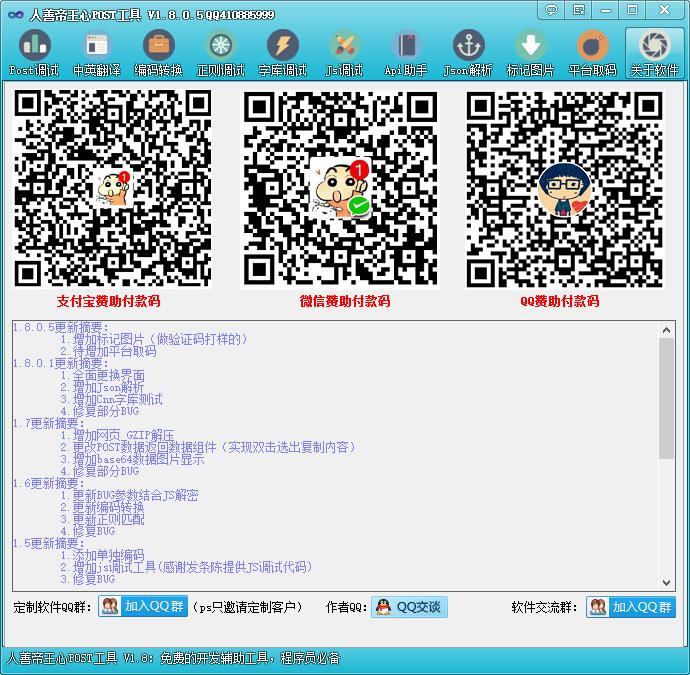Viewport: 690px width, 675px height.
Task: Click the 定制软件QQ群 label
Action: click(52, 607)
